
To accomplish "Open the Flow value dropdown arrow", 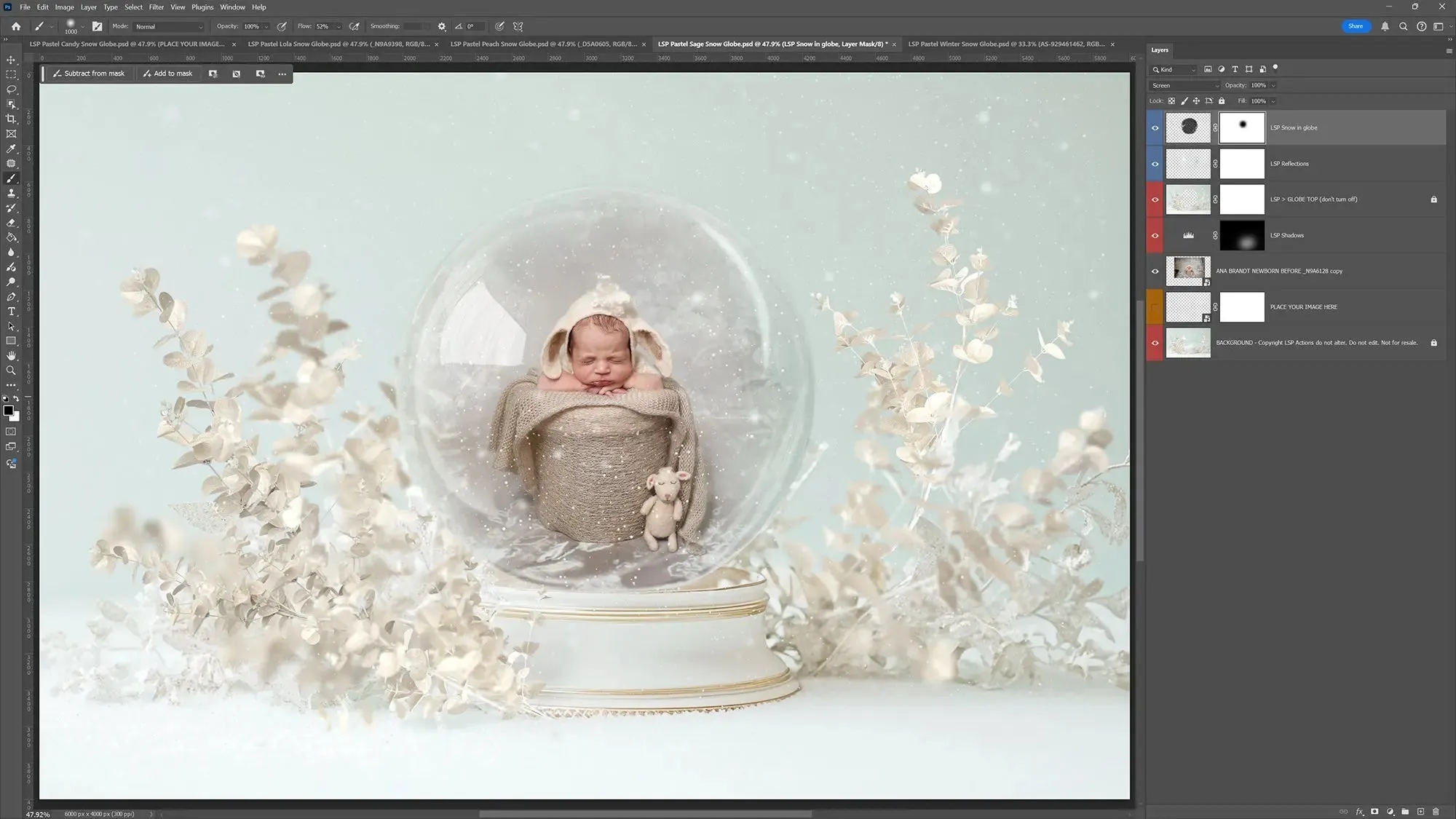I will 338,27.
